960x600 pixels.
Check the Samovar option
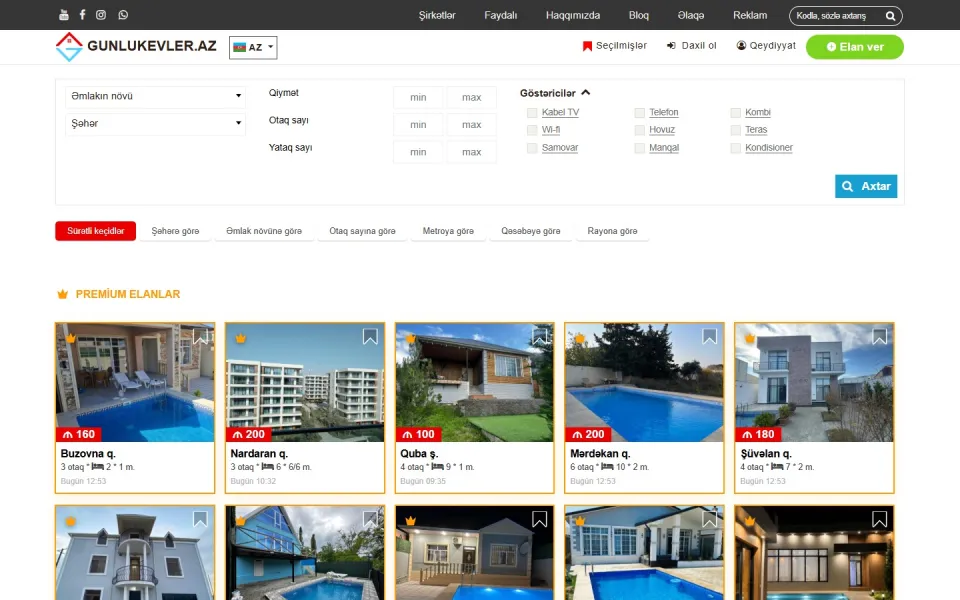pyautogui.click(x=532, y=148)
